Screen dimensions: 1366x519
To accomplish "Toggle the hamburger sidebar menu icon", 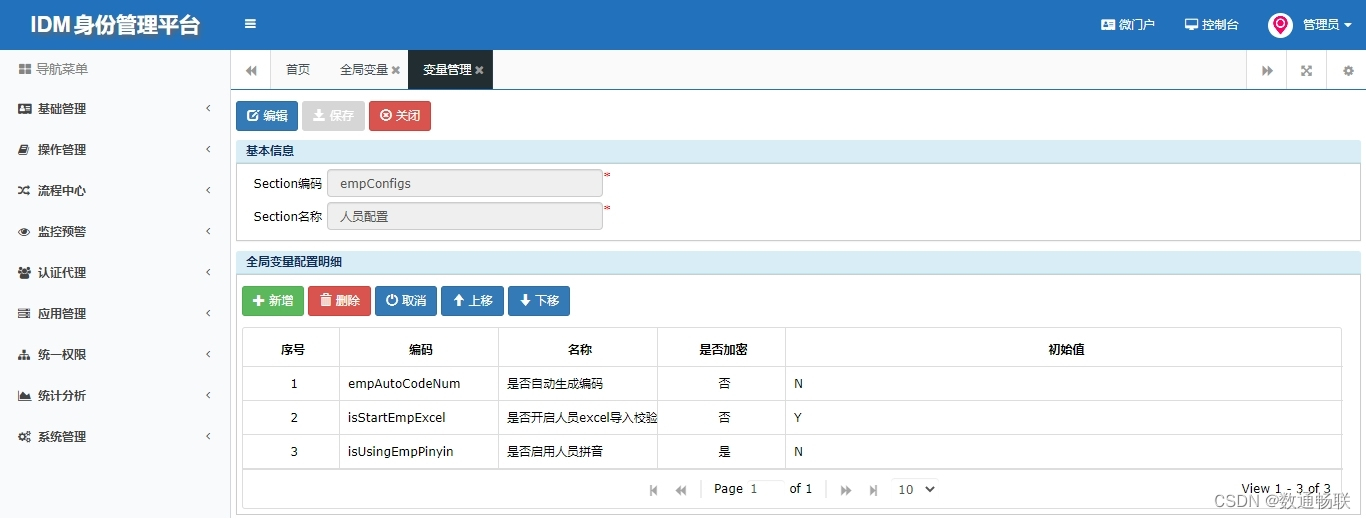I will click(250, 24).
